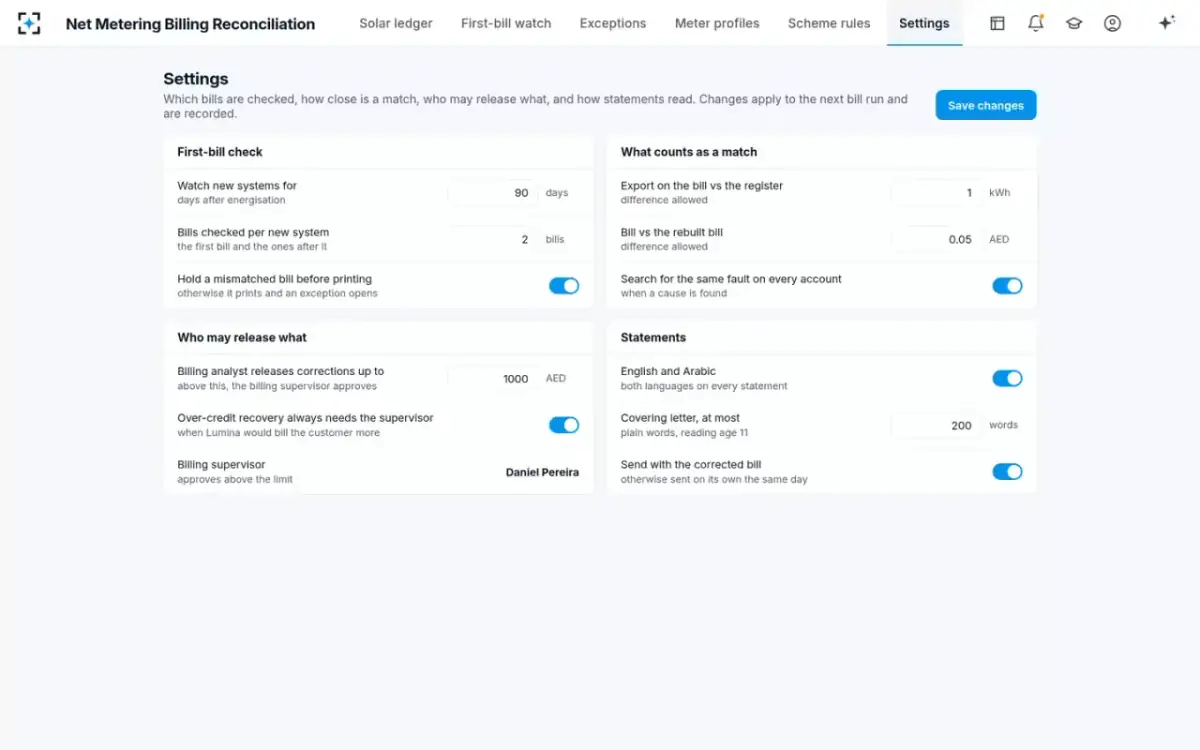Open the First-bill watch tab

pyautogui.click(x=506, y=23)
